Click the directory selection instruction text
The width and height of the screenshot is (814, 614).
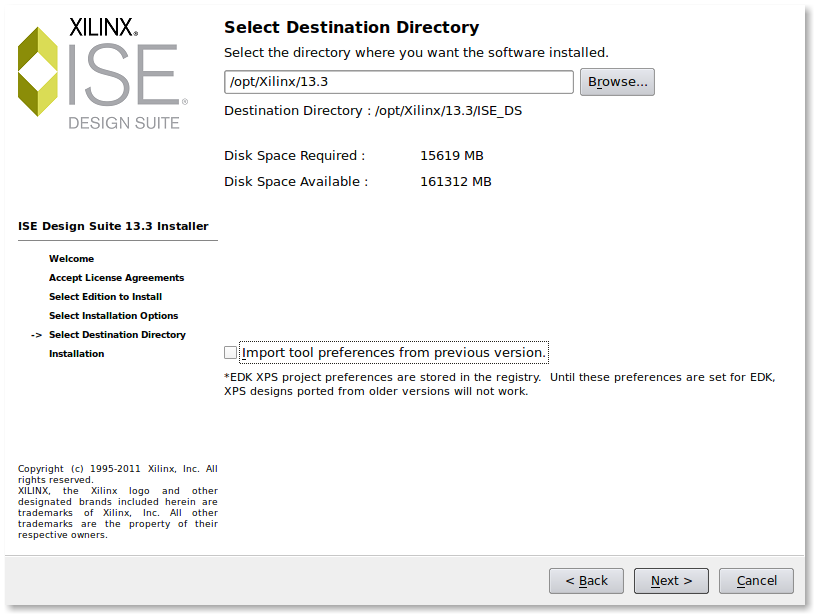[x=416, y=53]
